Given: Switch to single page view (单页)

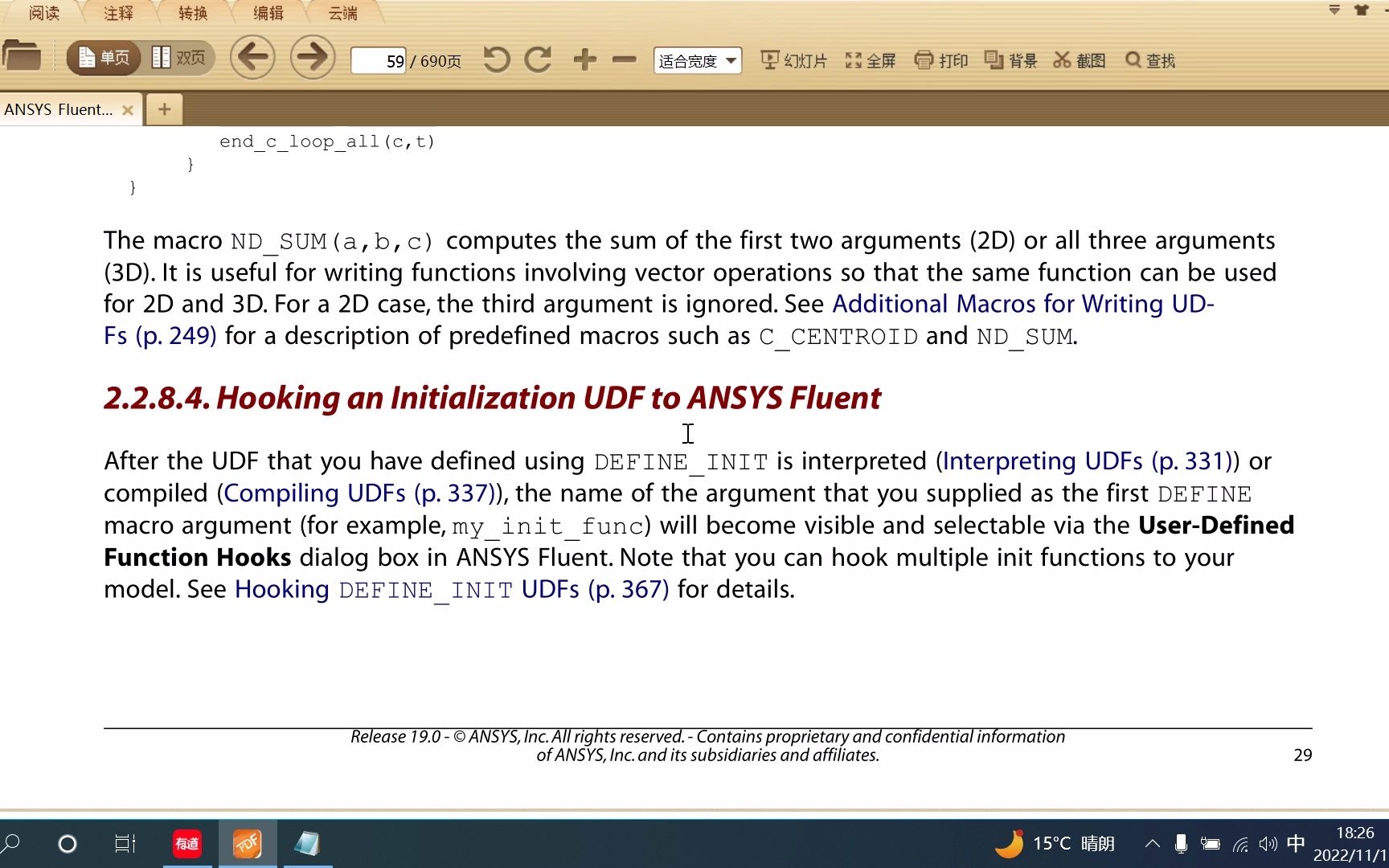Looking at the screenshot, I should [x=104, y=58].
